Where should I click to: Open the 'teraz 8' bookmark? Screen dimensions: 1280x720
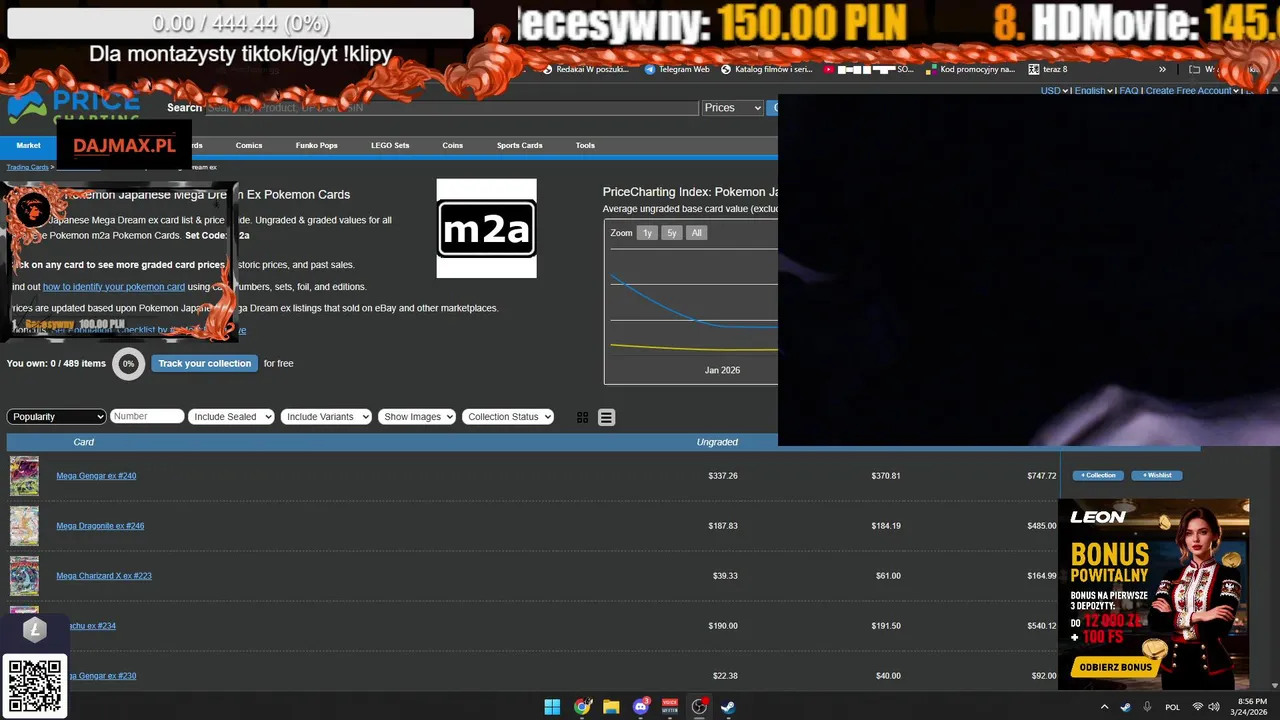pos(1048,69)
